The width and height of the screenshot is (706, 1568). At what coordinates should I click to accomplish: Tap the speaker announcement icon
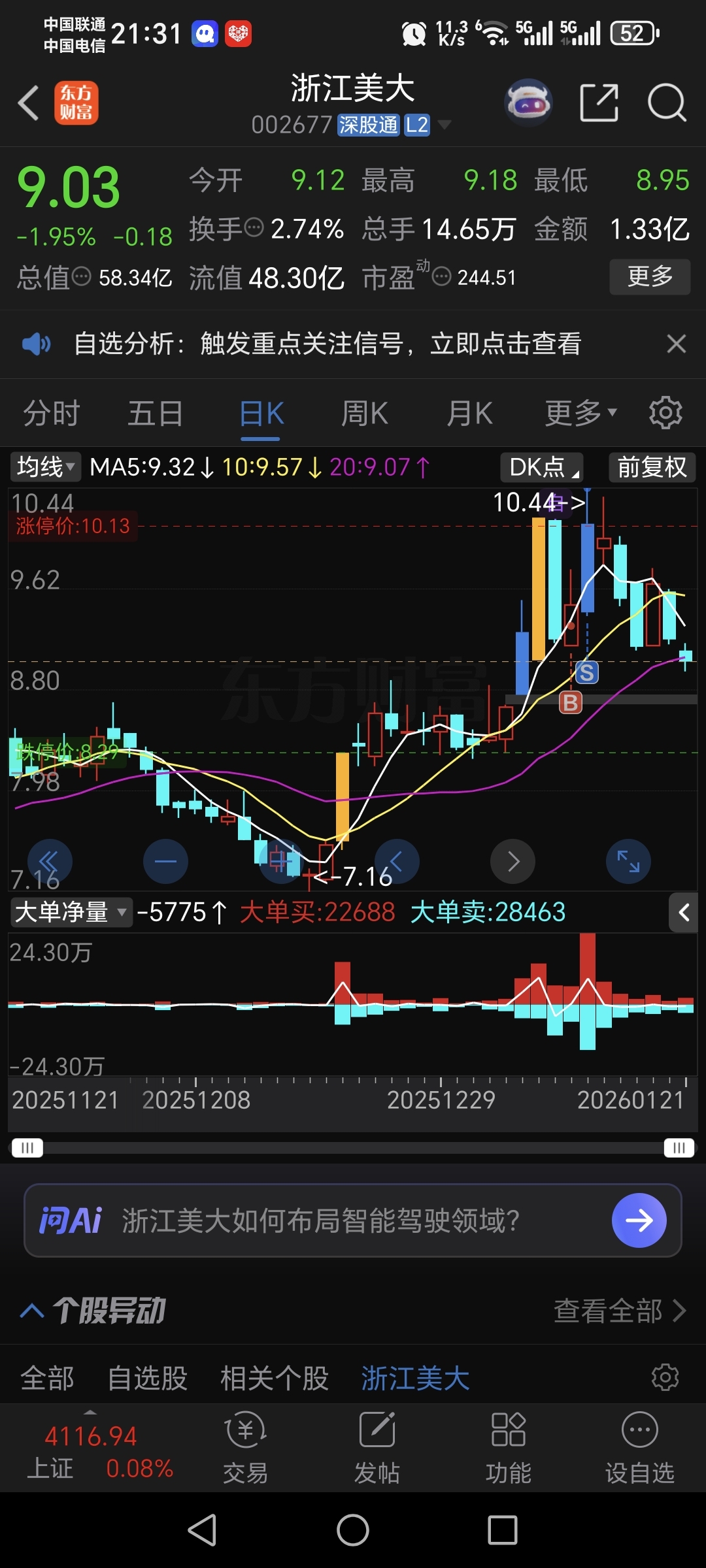[x=36, y=343]
